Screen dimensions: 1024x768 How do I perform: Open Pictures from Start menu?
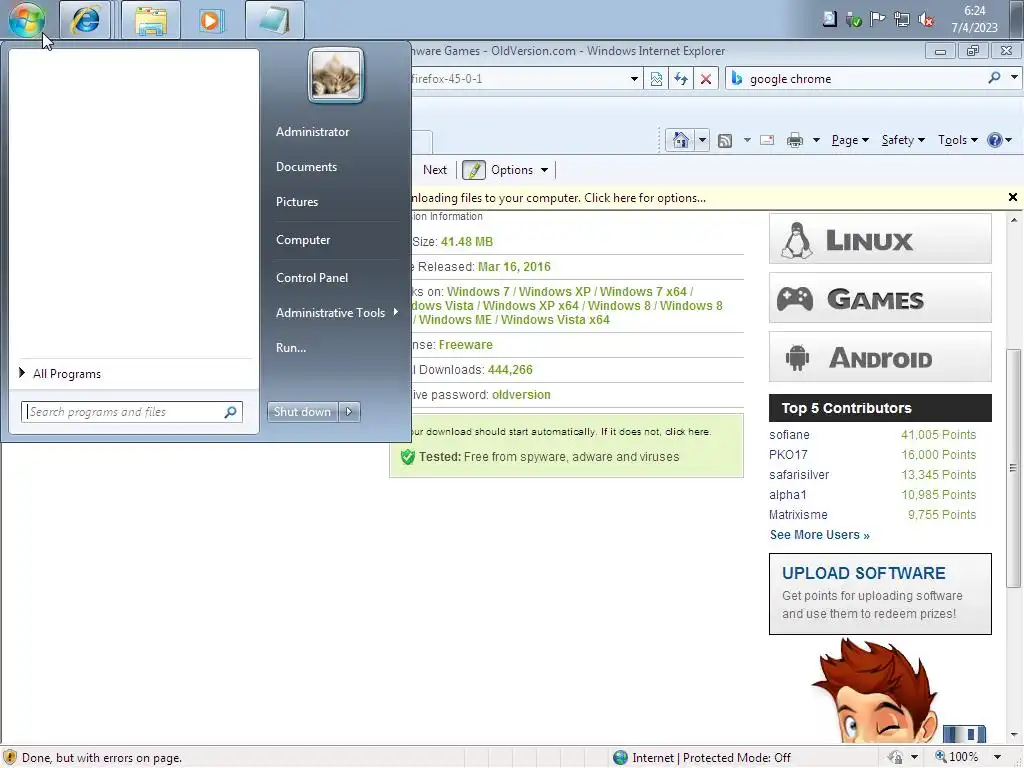click(x=296, y=202)
